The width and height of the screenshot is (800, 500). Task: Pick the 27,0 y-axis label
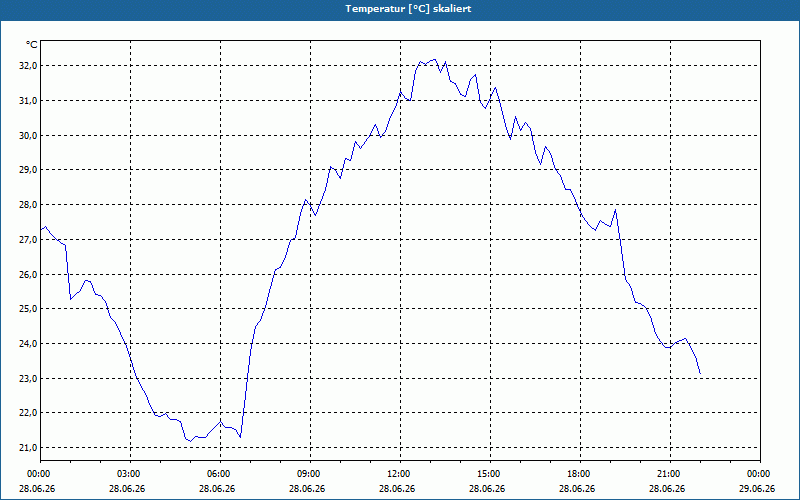coord(29,239)
